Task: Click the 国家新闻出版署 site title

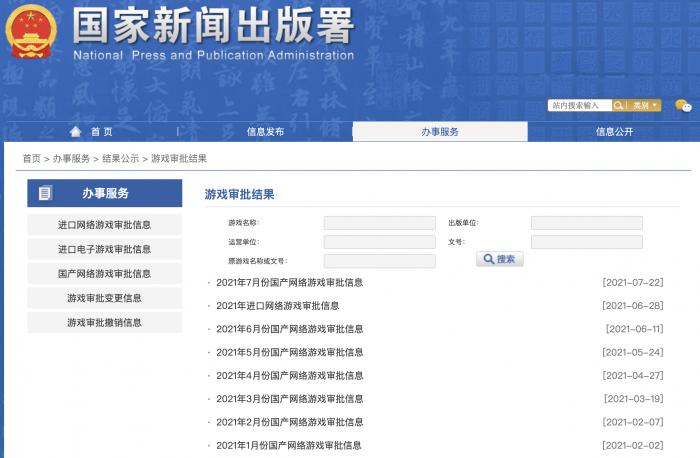Action: point(213,25)
